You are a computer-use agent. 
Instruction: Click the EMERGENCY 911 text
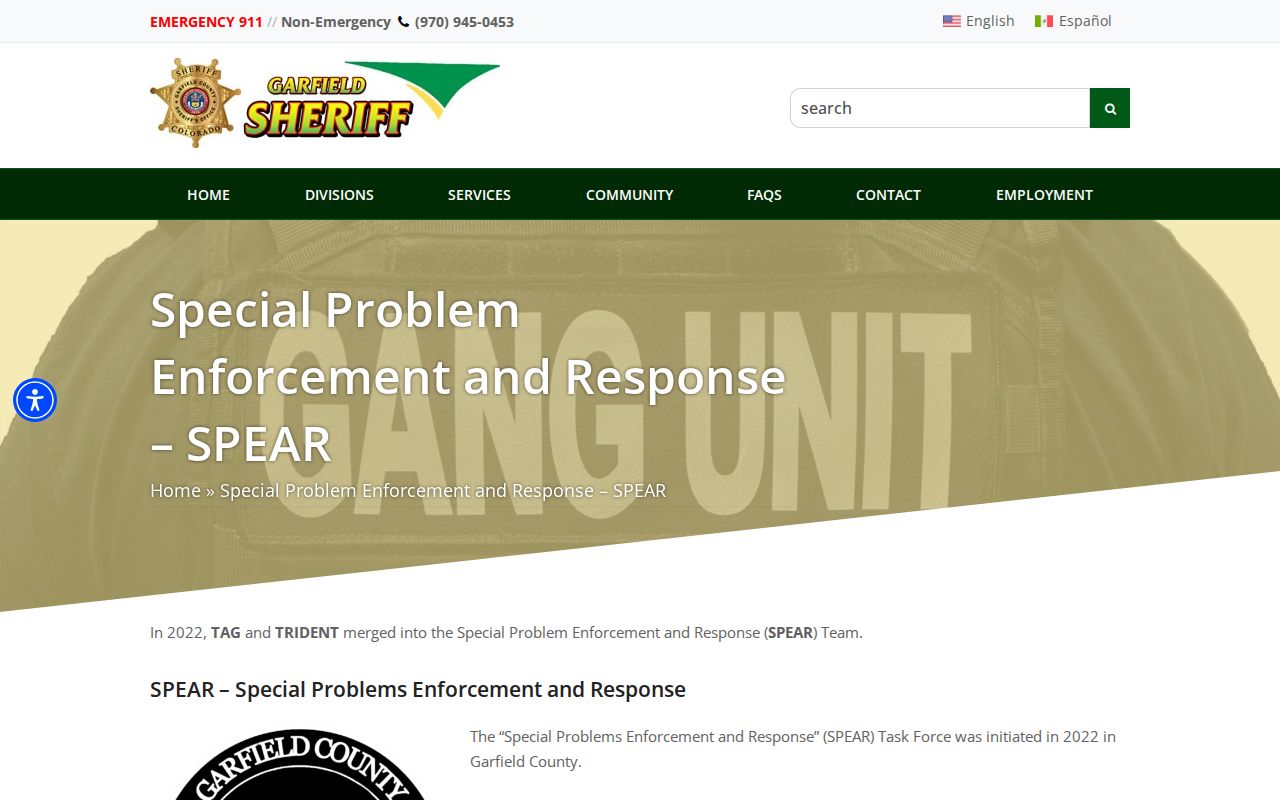(206, 22)
